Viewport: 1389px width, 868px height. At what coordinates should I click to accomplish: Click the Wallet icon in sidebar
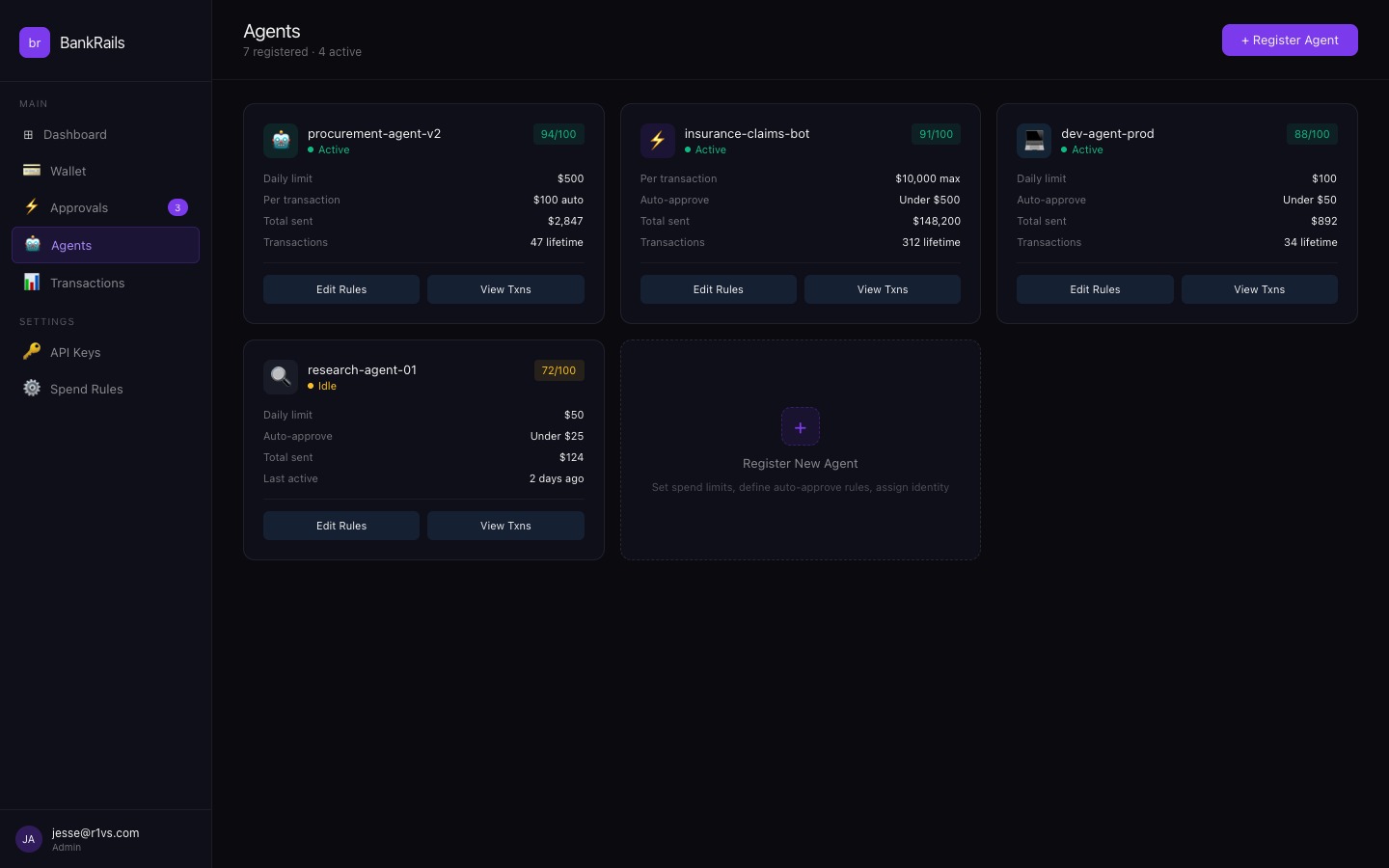point(32,171)
